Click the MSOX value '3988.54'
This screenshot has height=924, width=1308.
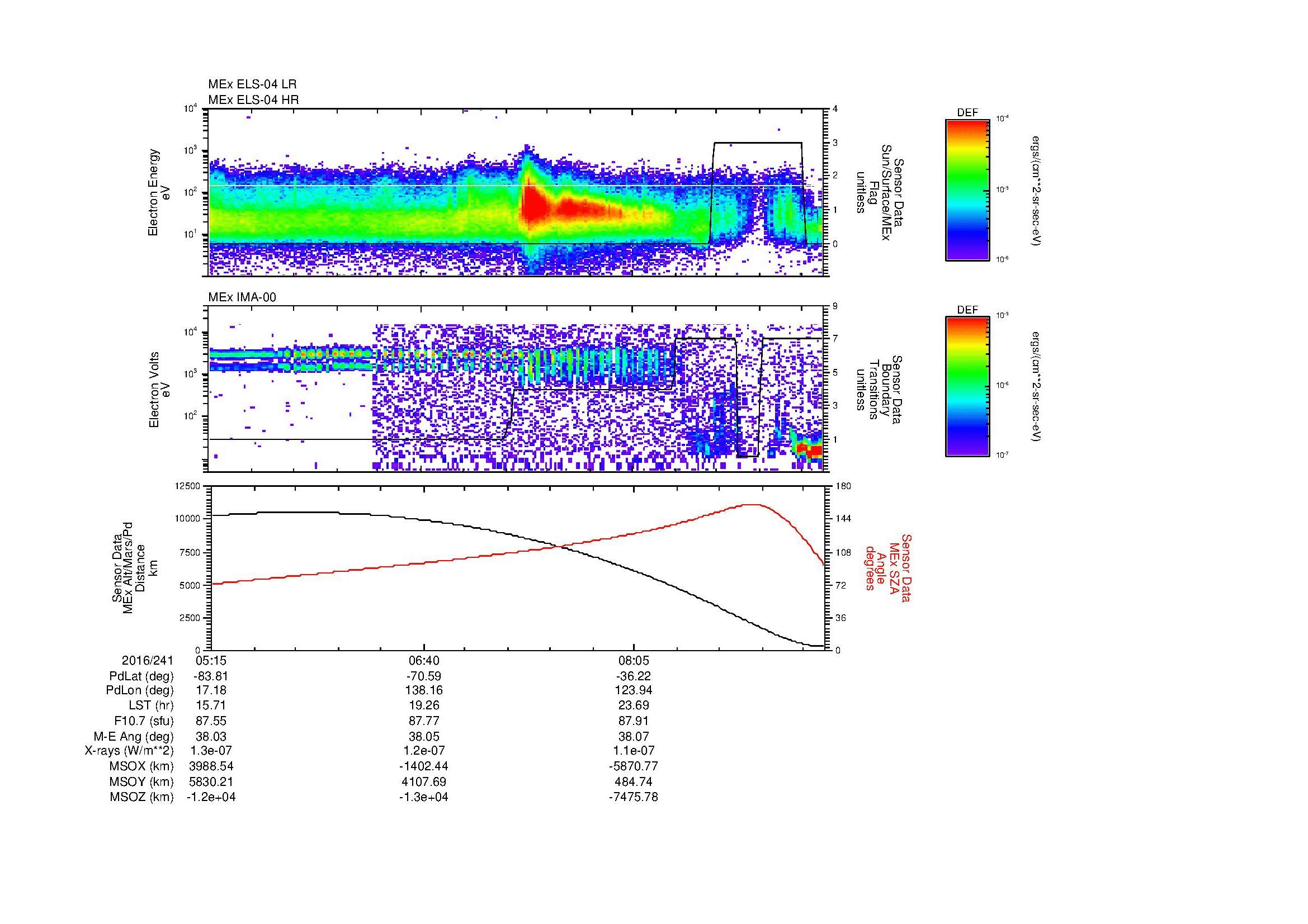[x=211, y=766]
